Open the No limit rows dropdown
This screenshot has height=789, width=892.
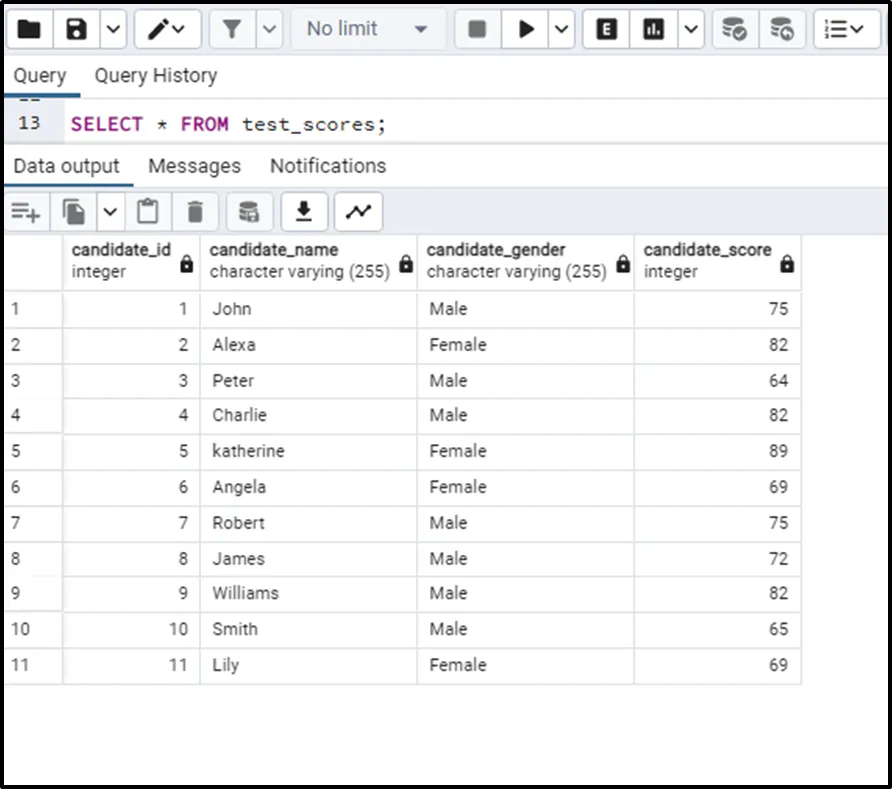pyautogui.click(x=367, y=29)
